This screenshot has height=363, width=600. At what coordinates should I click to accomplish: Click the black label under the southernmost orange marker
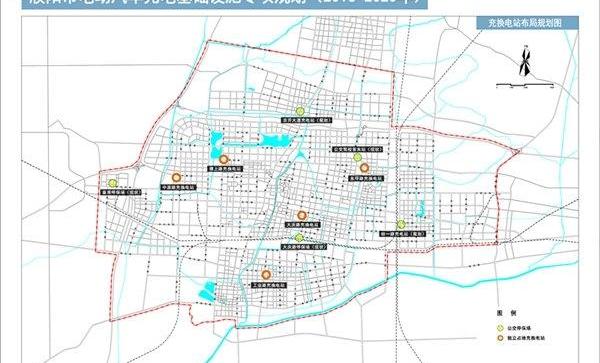(x=269, y=285)
